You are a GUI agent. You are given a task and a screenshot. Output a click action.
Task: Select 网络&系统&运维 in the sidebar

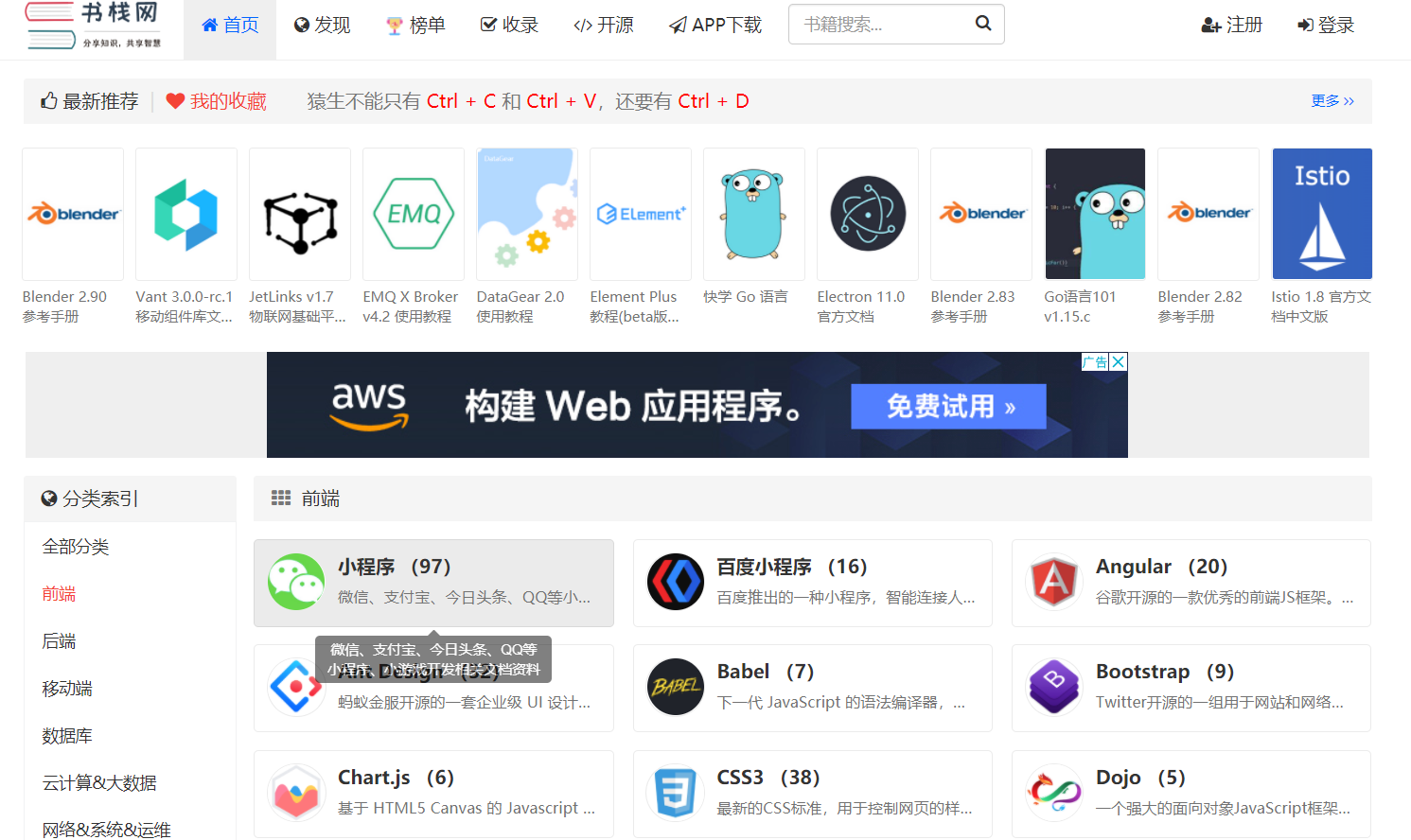[106, 830]
